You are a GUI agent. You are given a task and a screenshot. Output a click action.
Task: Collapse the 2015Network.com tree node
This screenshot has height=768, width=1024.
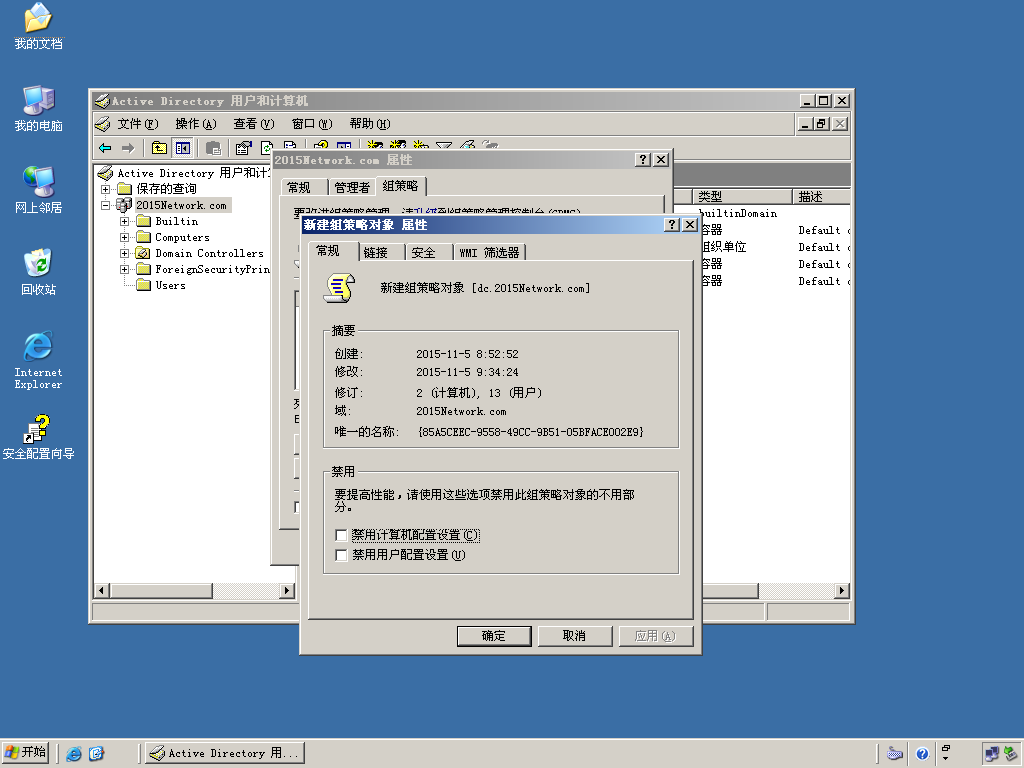105,205
